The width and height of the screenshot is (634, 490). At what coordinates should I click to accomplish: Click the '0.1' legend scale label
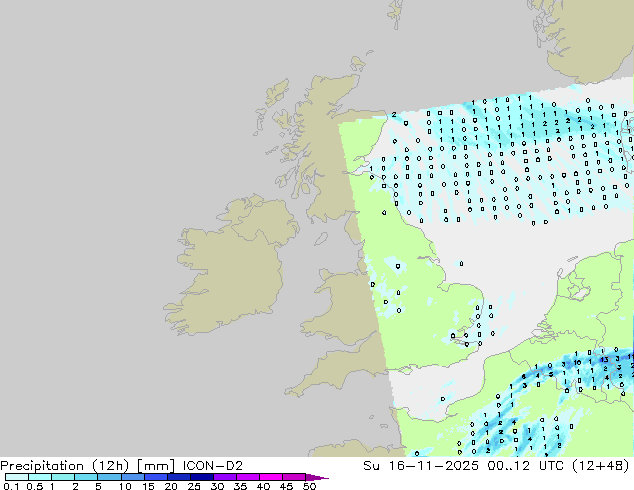point(11,486)
